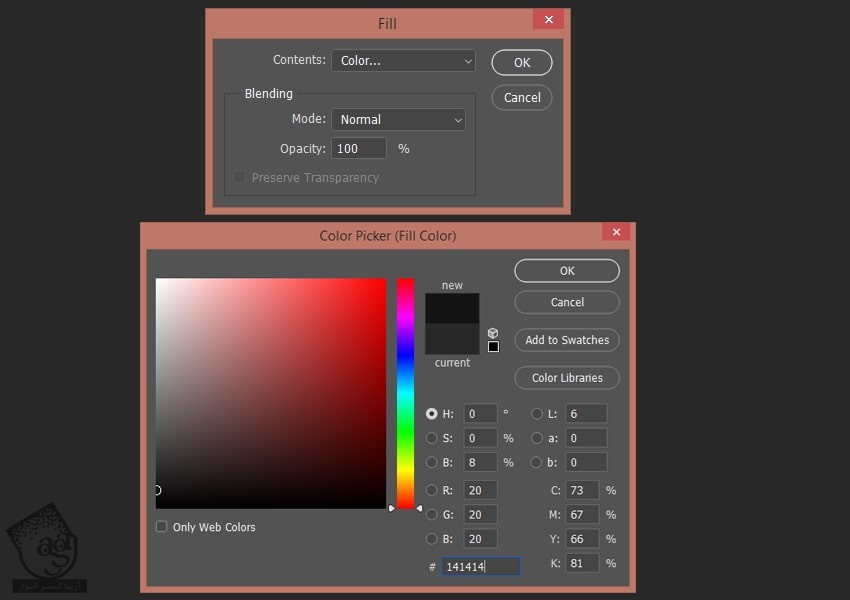The width and height of the screenshot is (850, 600).
Task: Confirm the Color Picker with OK
Action: (567, 271)
